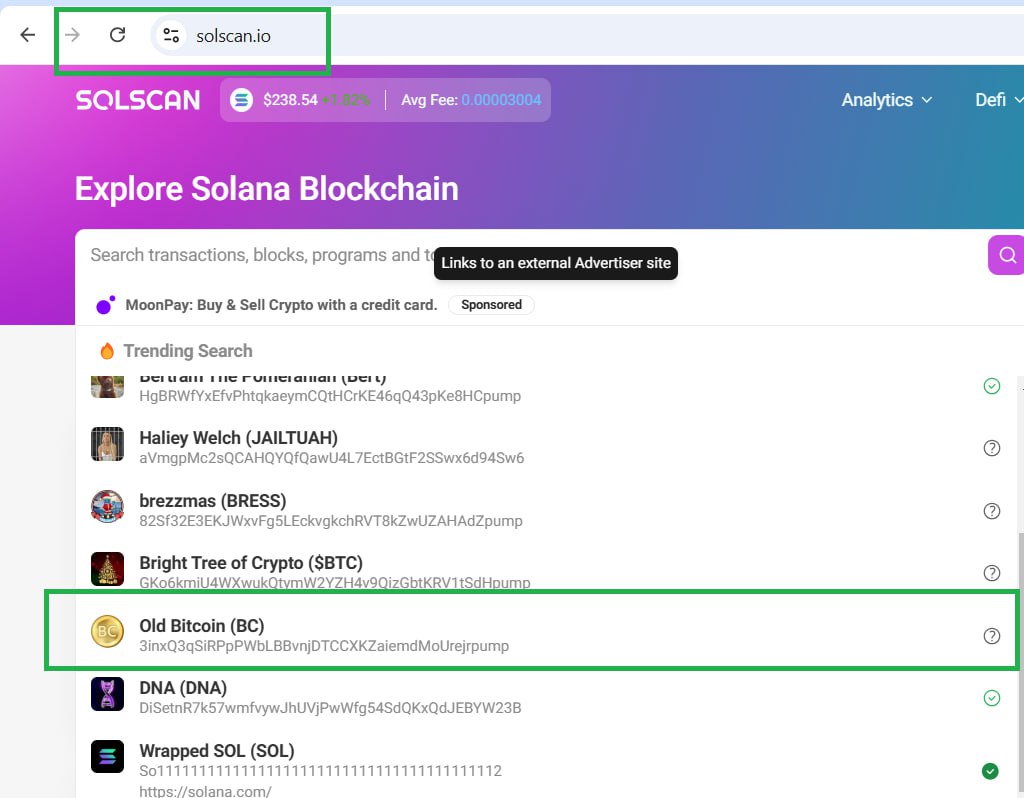Click the Wrapped SOL logo icon
The width and height of the screenshot is (1024, 798).
pyautogui.click(x=107, y=756)
